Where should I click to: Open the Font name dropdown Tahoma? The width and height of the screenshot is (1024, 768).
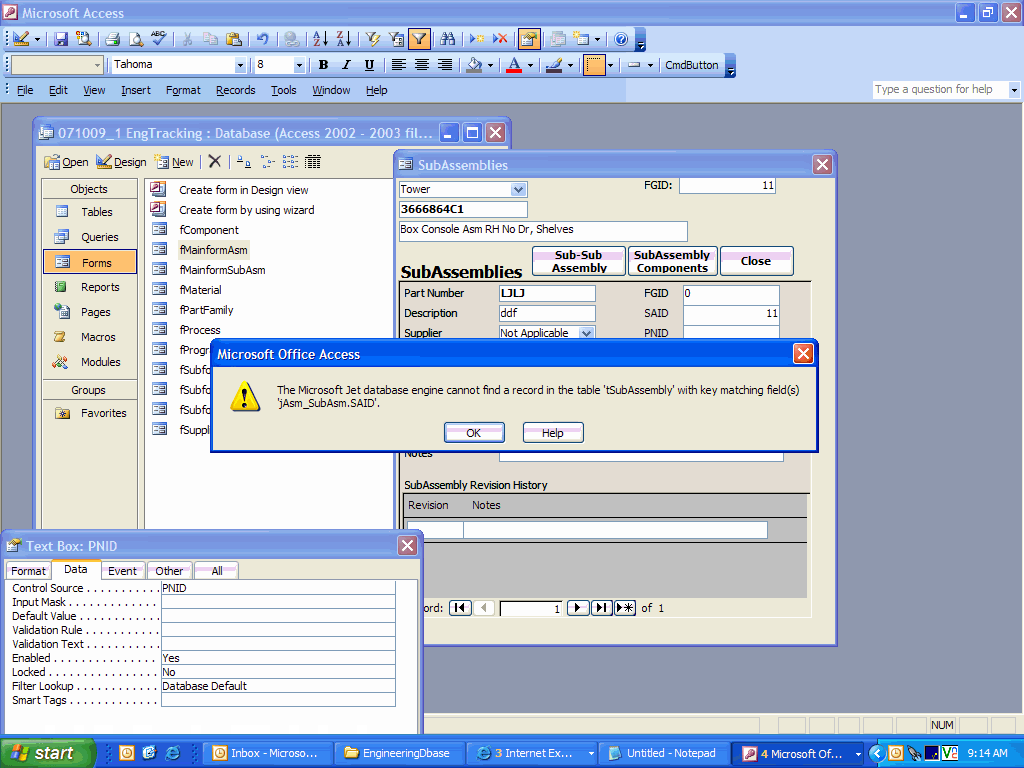click(x=240, y=65)
